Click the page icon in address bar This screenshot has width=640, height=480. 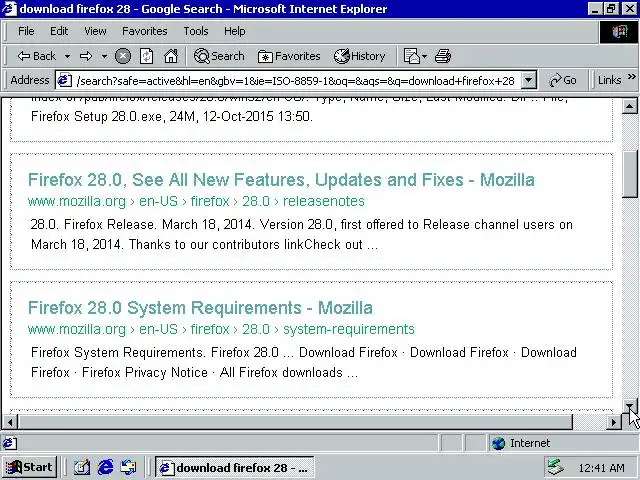[64, 80]
